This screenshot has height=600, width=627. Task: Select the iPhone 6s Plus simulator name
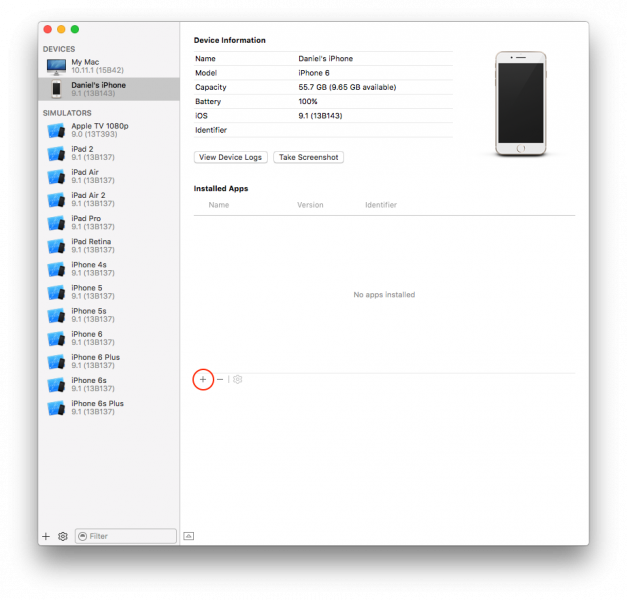tap(98, 404)
